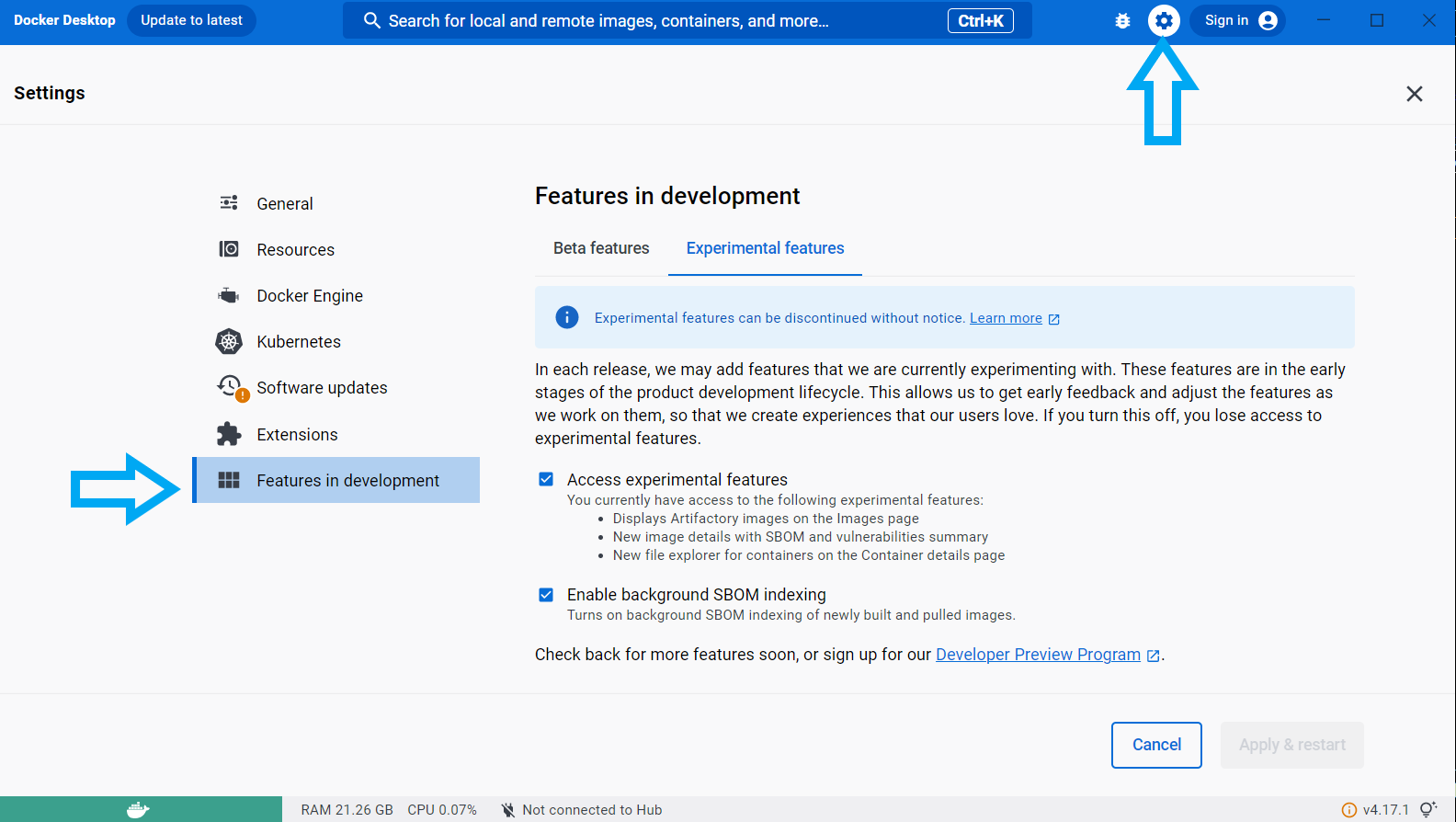The height and width of the screenshot is (822, 1456).
Task: Click 'New file explorer for containers' bullet text
Action: tap(809, 555)
